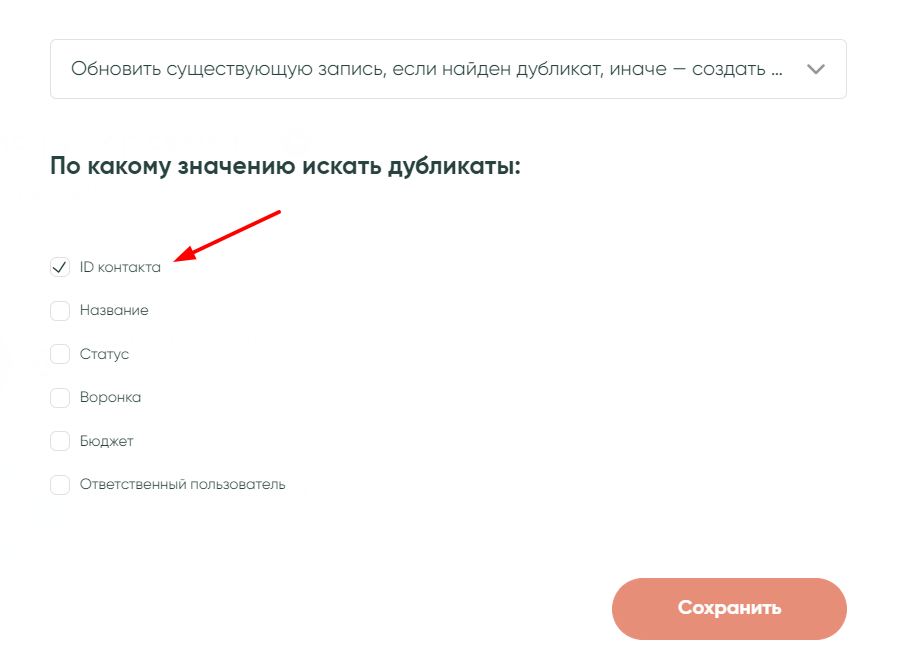Expand the duplicate action dropdown chevron
This screenshot has height=668, width=909.
[816, 69]
